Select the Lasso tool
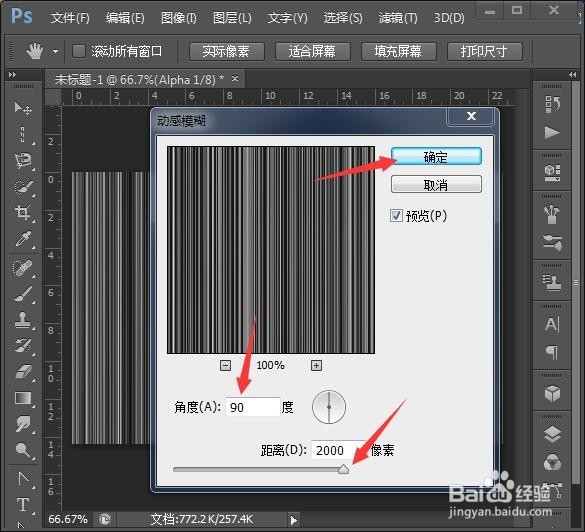This screenshot has height=532, width=585. pyautogui.click(x=23, y=160)
